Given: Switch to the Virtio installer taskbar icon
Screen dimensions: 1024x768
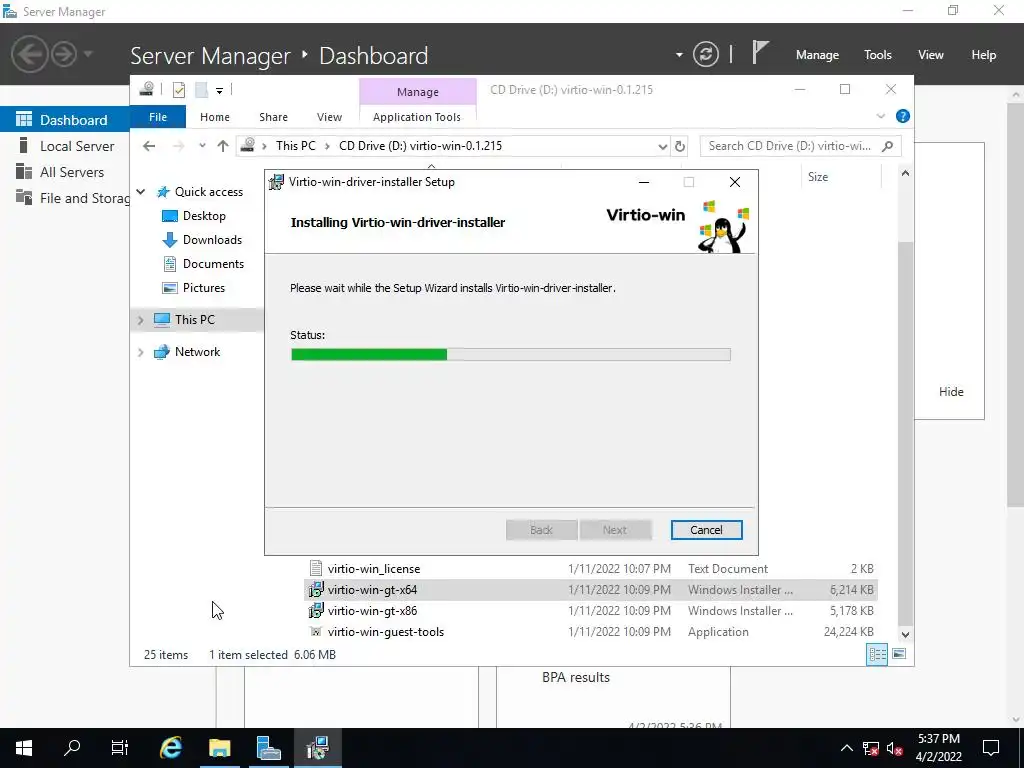Looking at the screenshot, I should (x=317, y=748).
